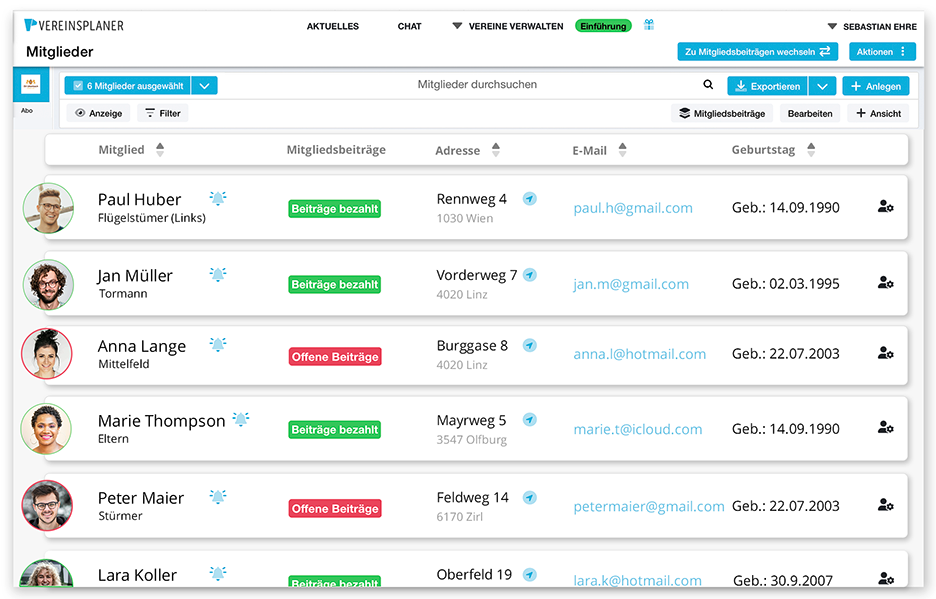Click the green 'Einführung' badge
The height and width of the screenshot is (599, 936).
602,26
